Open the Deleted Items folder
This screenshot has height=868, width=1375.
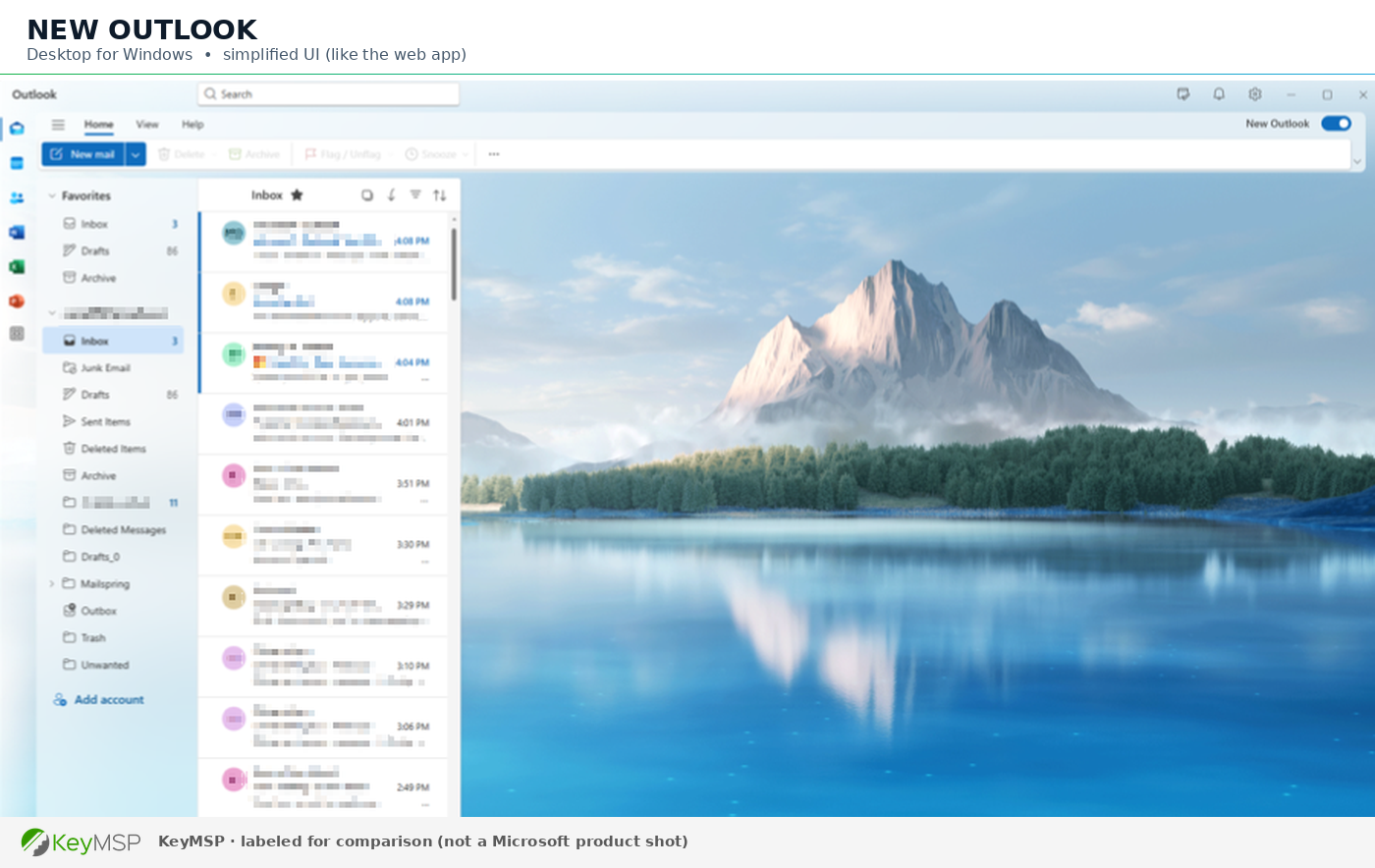[113, 449]
